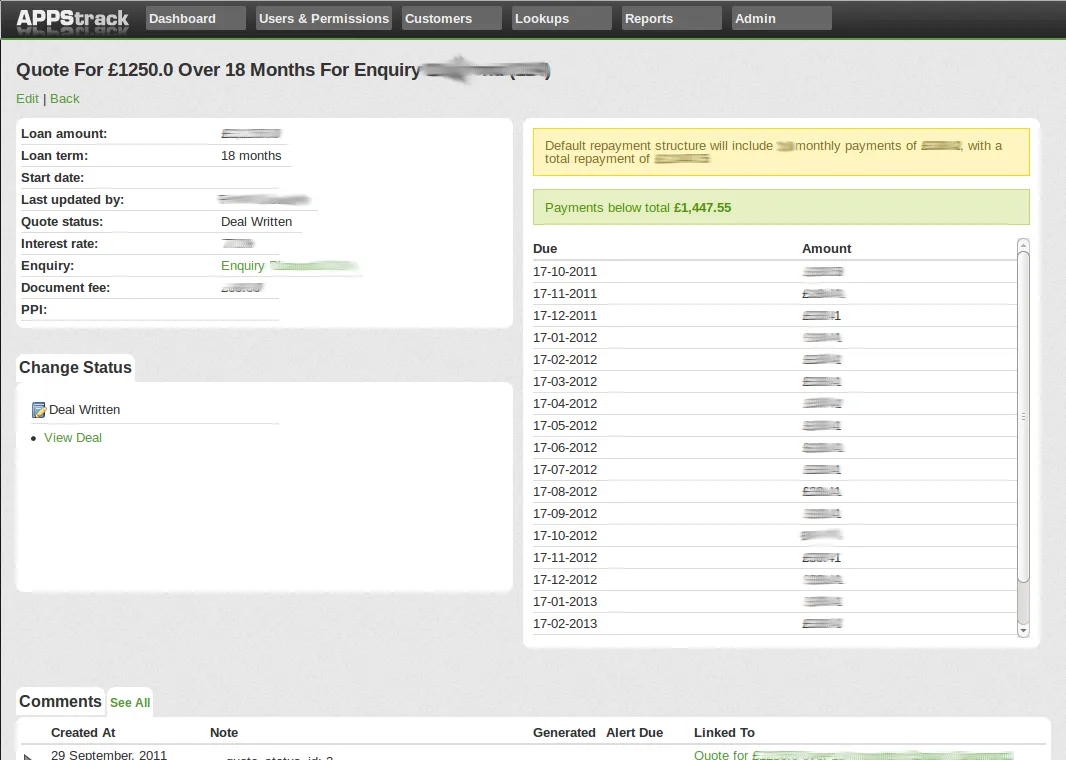Click the payment schedule scrollbar thumb

tap(1023, 417)
